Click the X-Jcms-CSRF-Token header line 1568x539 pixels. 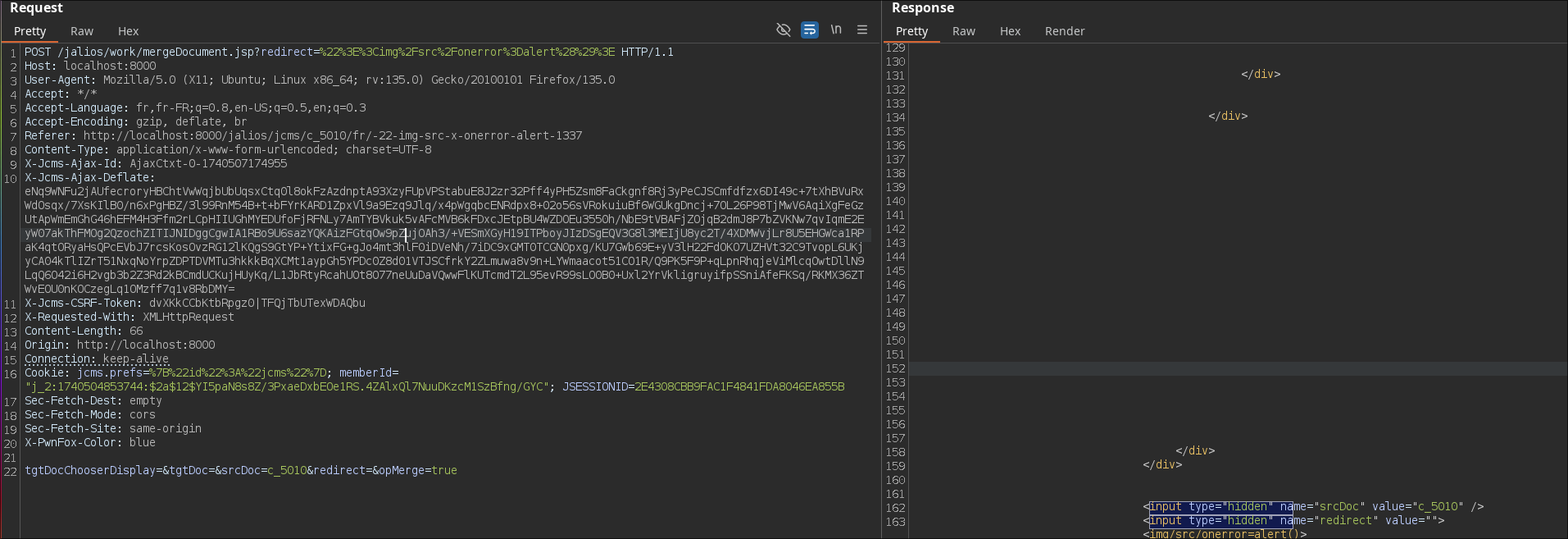(x=195, y=303)
